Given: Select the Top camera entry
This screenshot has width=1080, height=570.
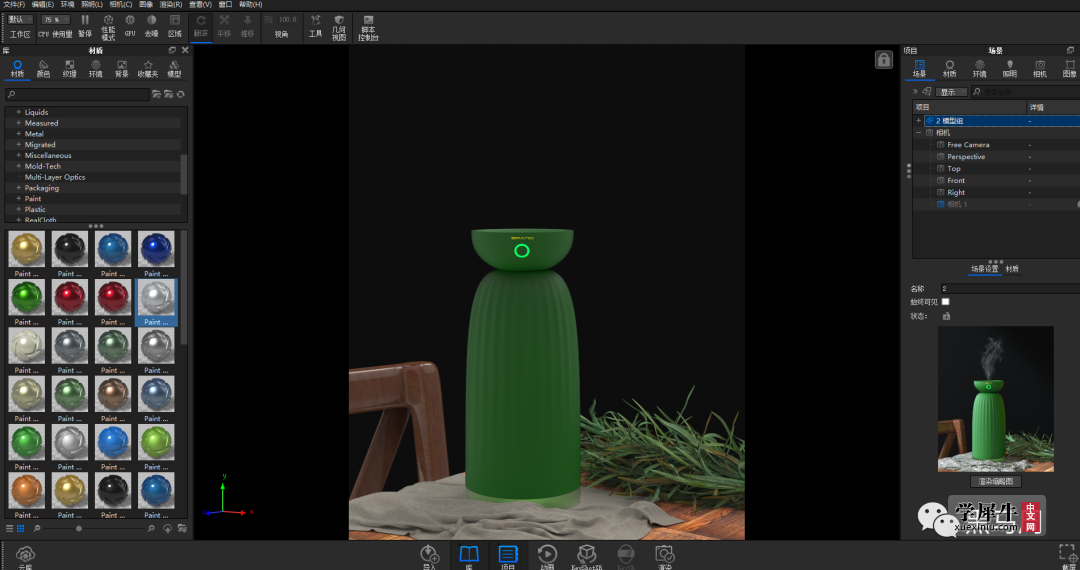Looking at the screenshot, I should click(953, 169).
